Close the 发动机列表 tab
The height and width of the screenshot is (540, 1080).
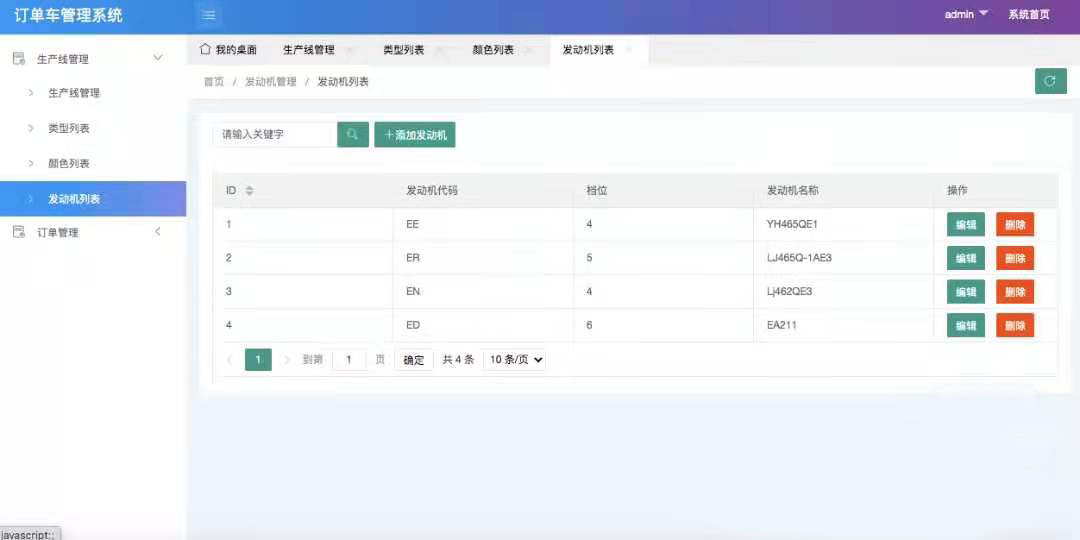[629, 50]
